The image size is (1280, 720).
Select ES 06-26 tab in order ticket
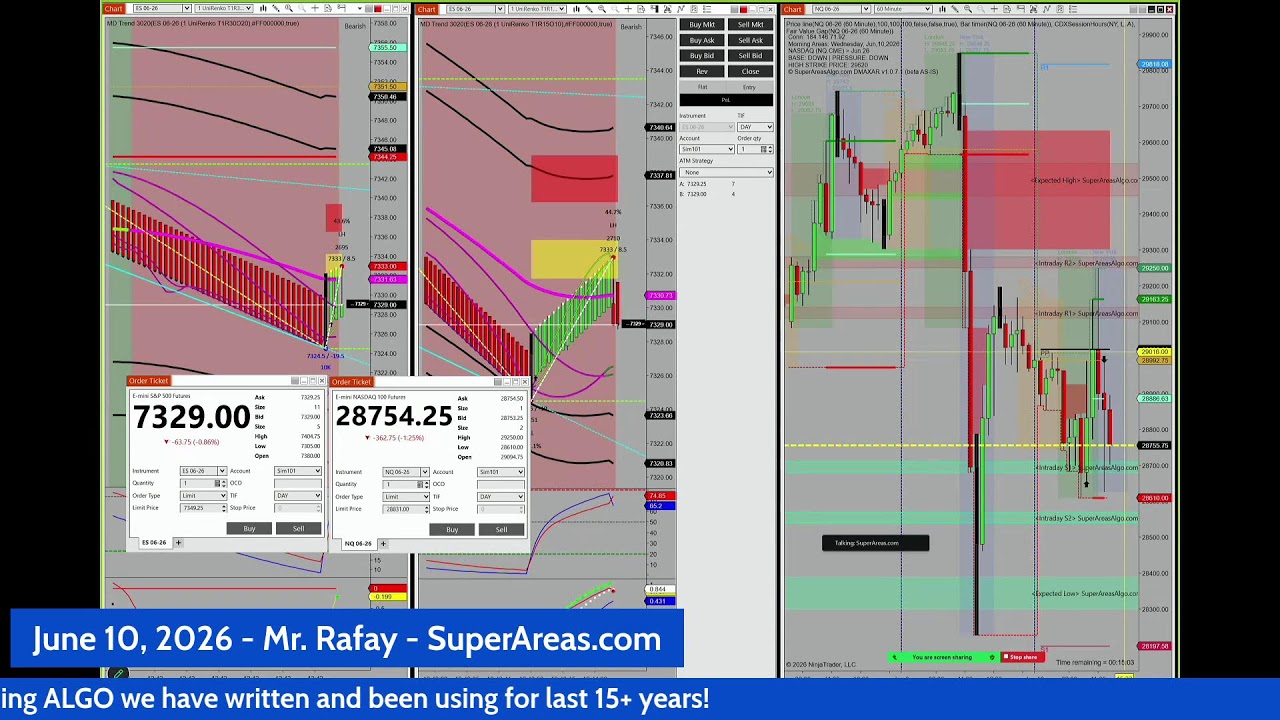[155, 542]
